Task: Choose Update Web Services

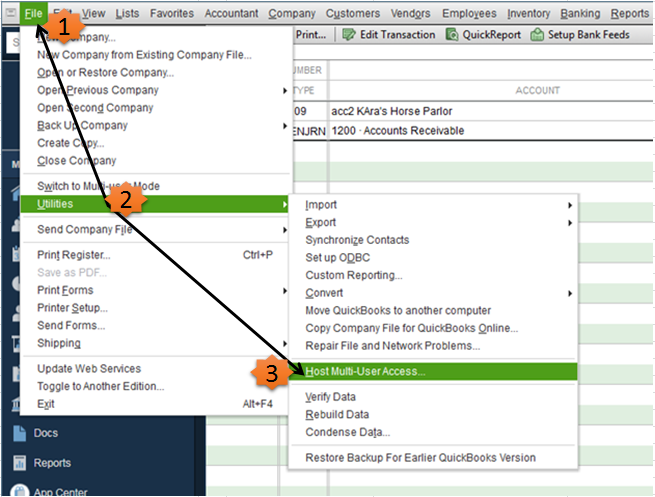Action: click(x=89, y=369)
